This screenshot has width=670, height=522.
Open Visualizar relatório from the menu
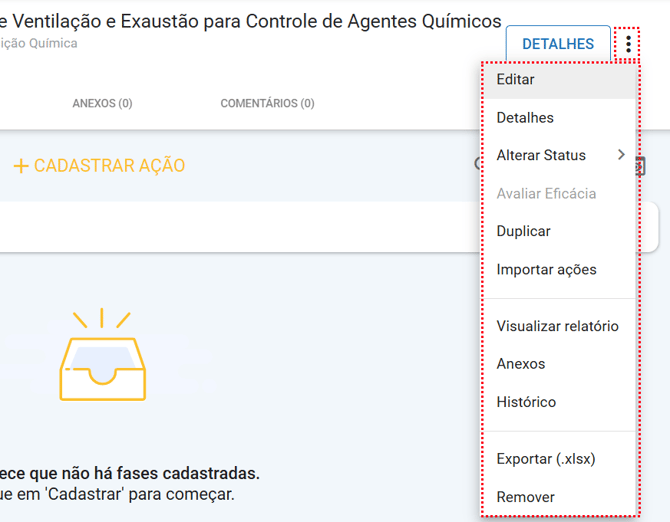pos(557,326)
